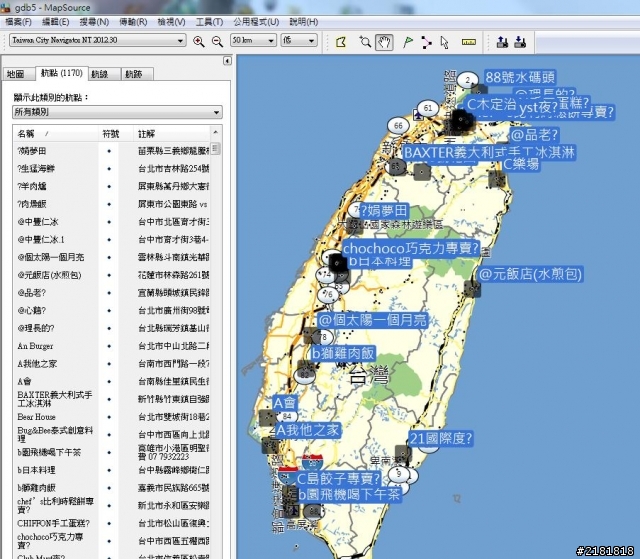This screenshot has height=559, width=640.
Task: Select the map selection tool icon
Action: point(341,42)
